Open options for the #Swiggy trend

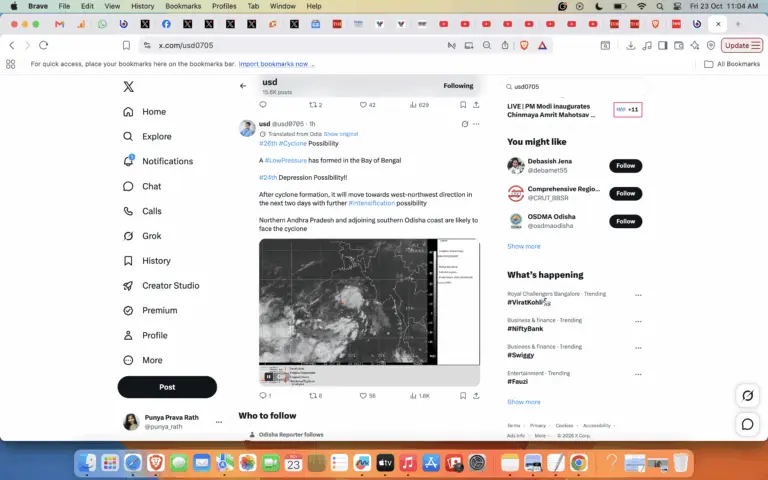(638, 348)
